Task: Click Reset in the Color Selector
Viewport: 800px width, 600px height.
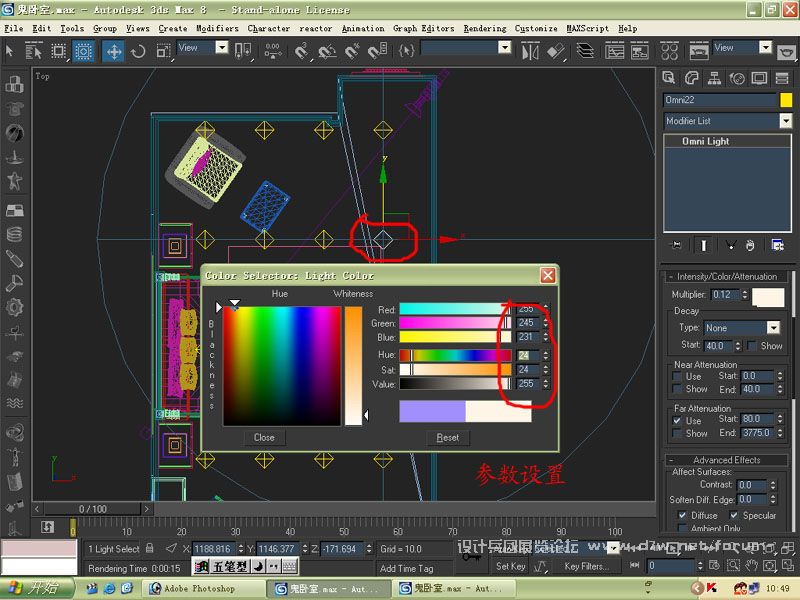Action: point(447,438)
